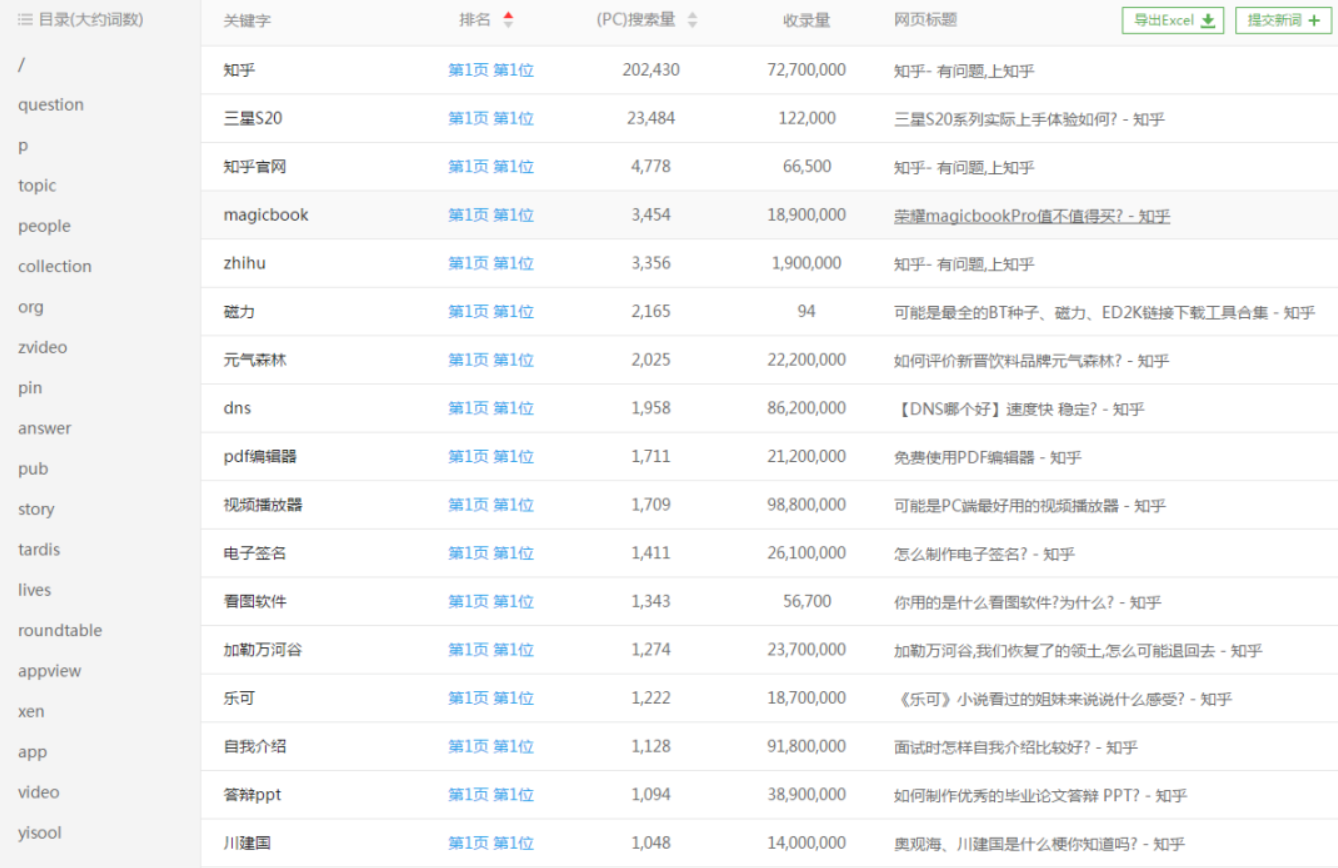The image size is (1338, 868).
Task: Click the list icon beside 目录(大约词数)
Action: pos(25,20)
